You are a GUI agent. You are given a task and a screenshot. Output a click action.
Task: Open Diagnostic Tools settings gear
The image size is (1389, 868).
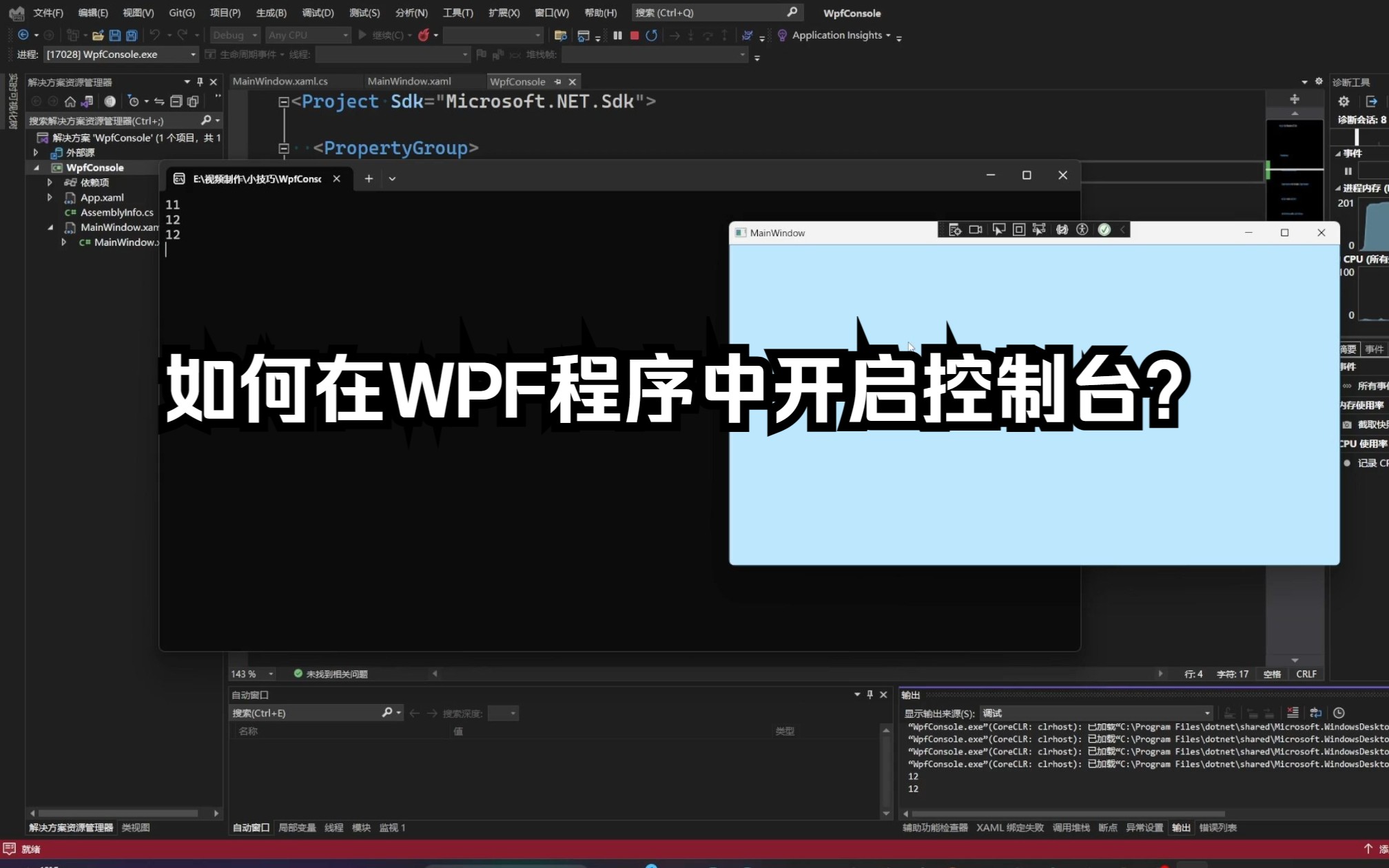[1344, 101]
